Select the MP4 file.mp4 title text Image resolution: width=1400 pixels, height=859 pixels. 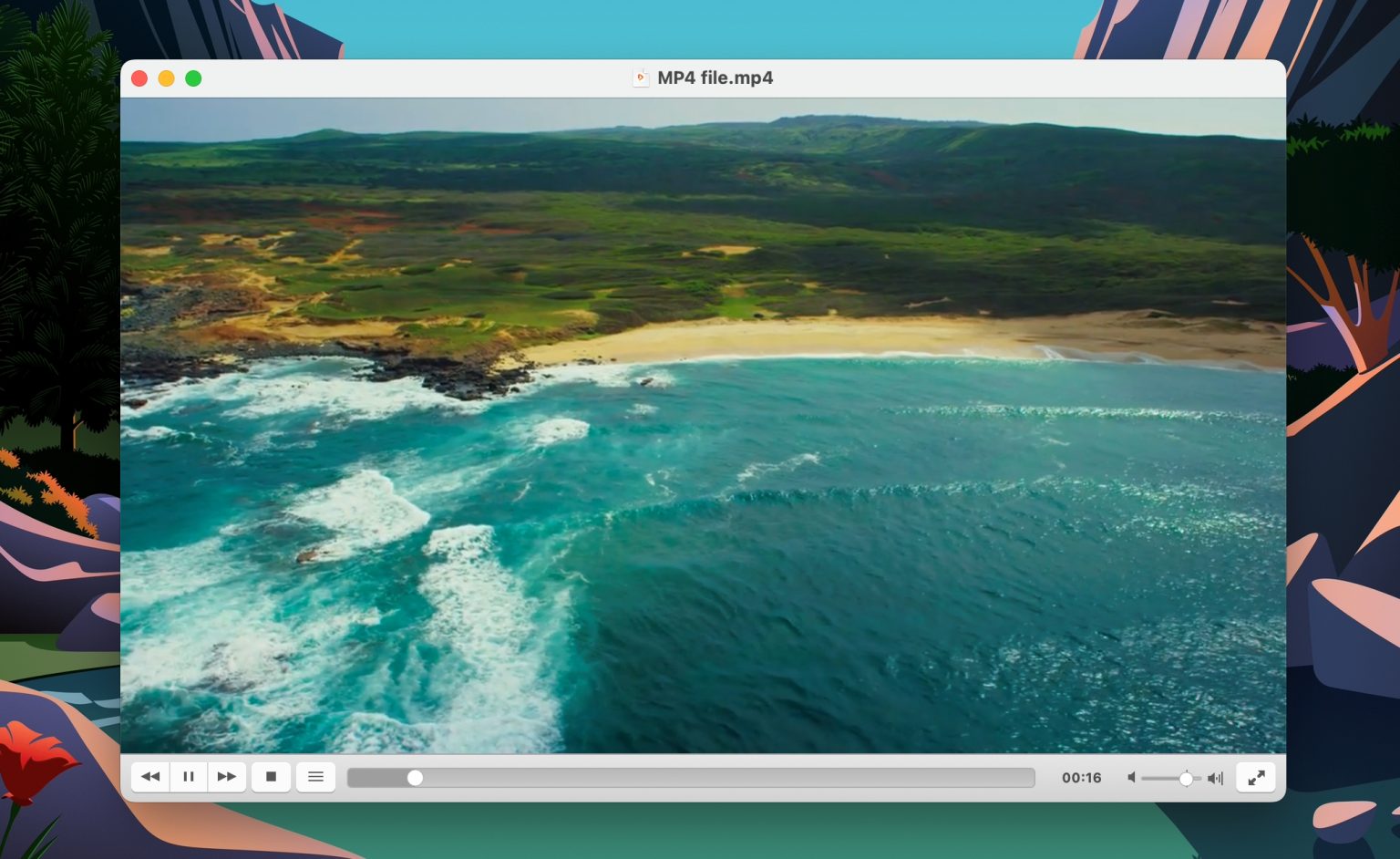click(x=715, y=78)
